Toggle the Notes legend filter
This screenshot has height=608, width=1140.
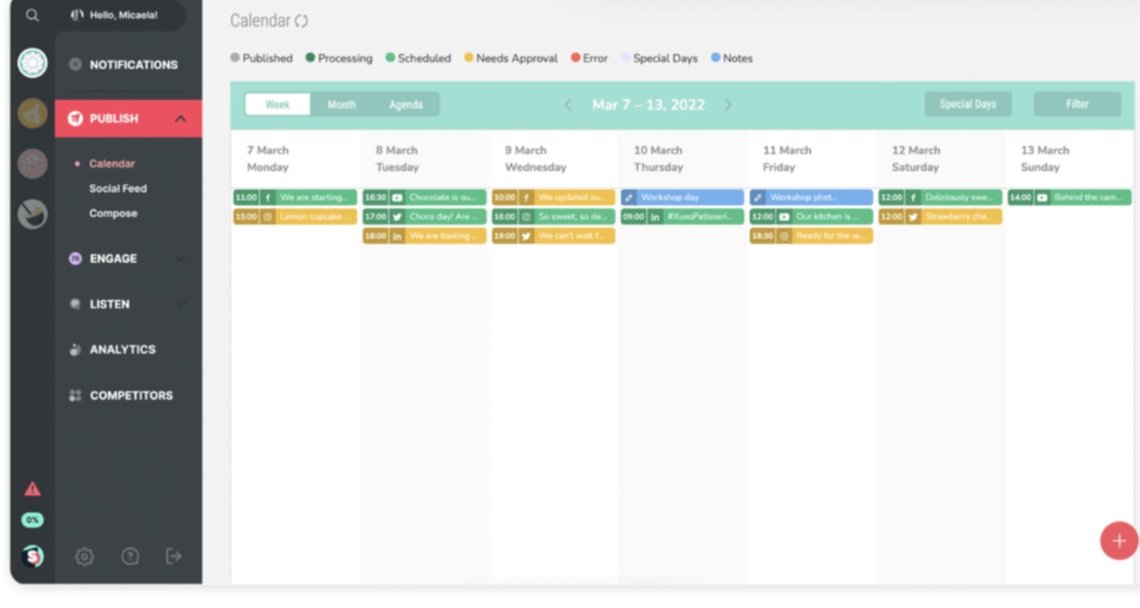tap(731, 58)
